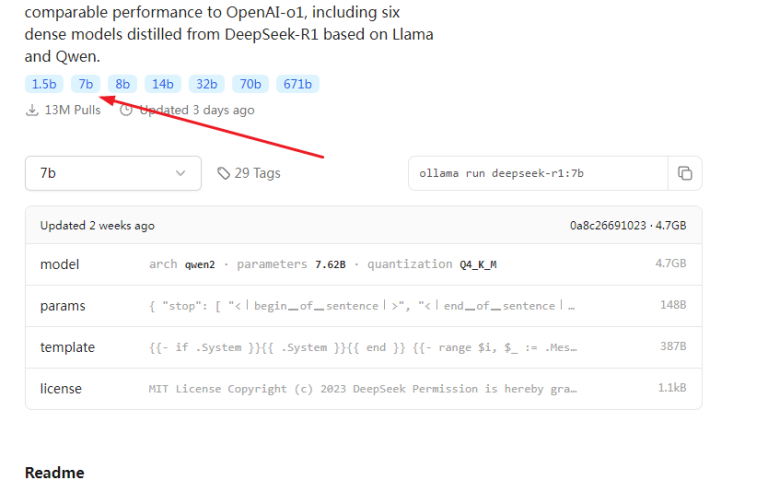
Task: Click the tag icon beside 29 Tags
Action: pos(224,173)
